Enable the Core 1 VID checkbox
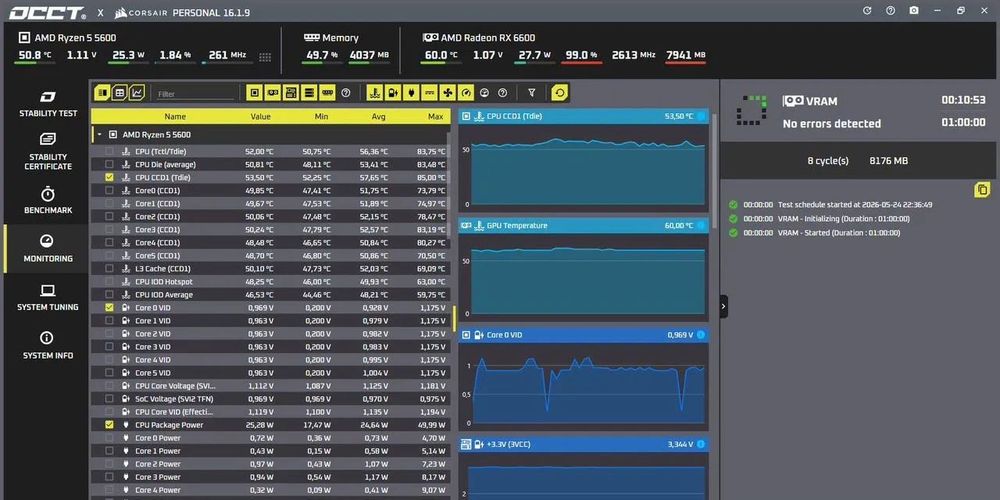Screen dimensions: 1000x500 (x=109, y=321)
